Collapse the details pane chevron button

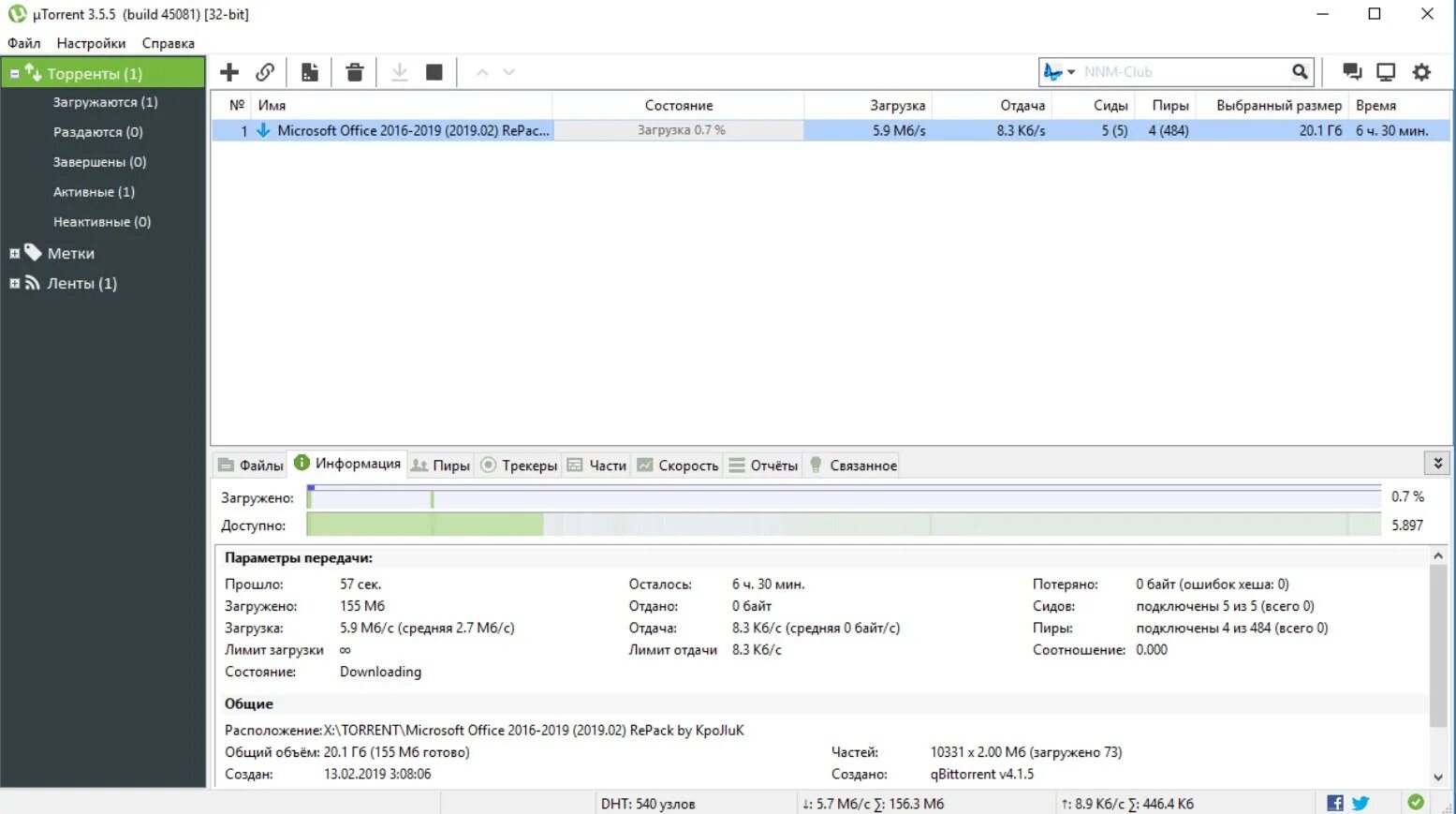(1437, 463)
